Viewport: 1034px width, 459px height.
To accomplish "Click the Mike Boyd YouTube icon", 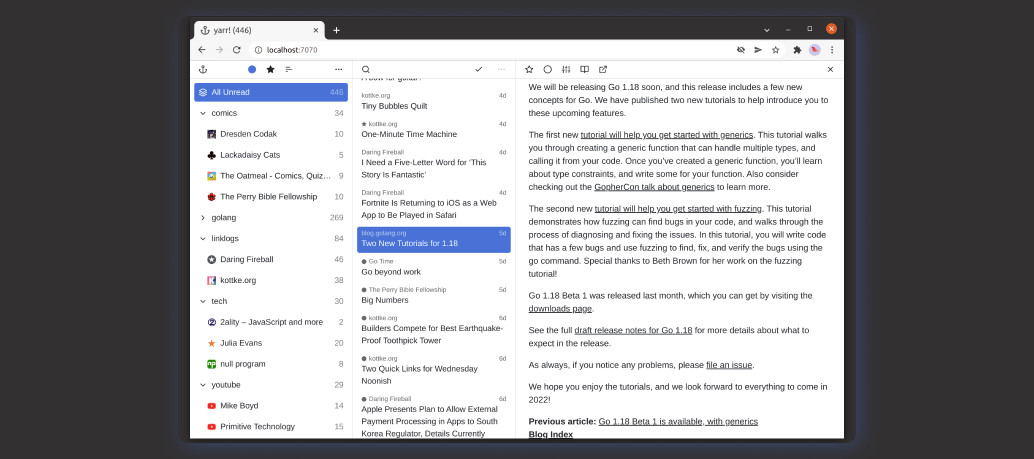I will (x=212, y=406).
